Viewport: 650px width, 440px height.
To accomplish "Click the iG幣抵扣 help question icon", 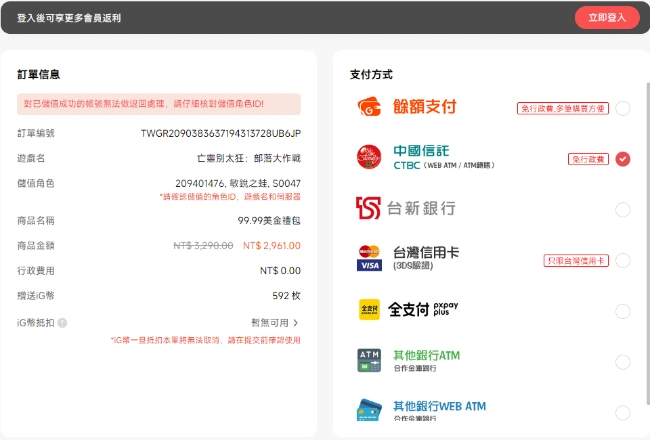I will pyautogui.click(x=62, y=323).
